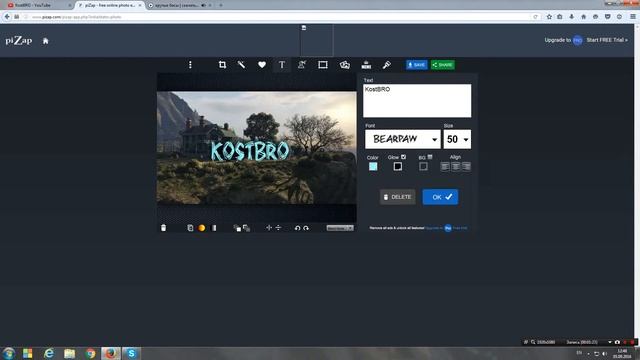Open the frames and borders tool

323,65
